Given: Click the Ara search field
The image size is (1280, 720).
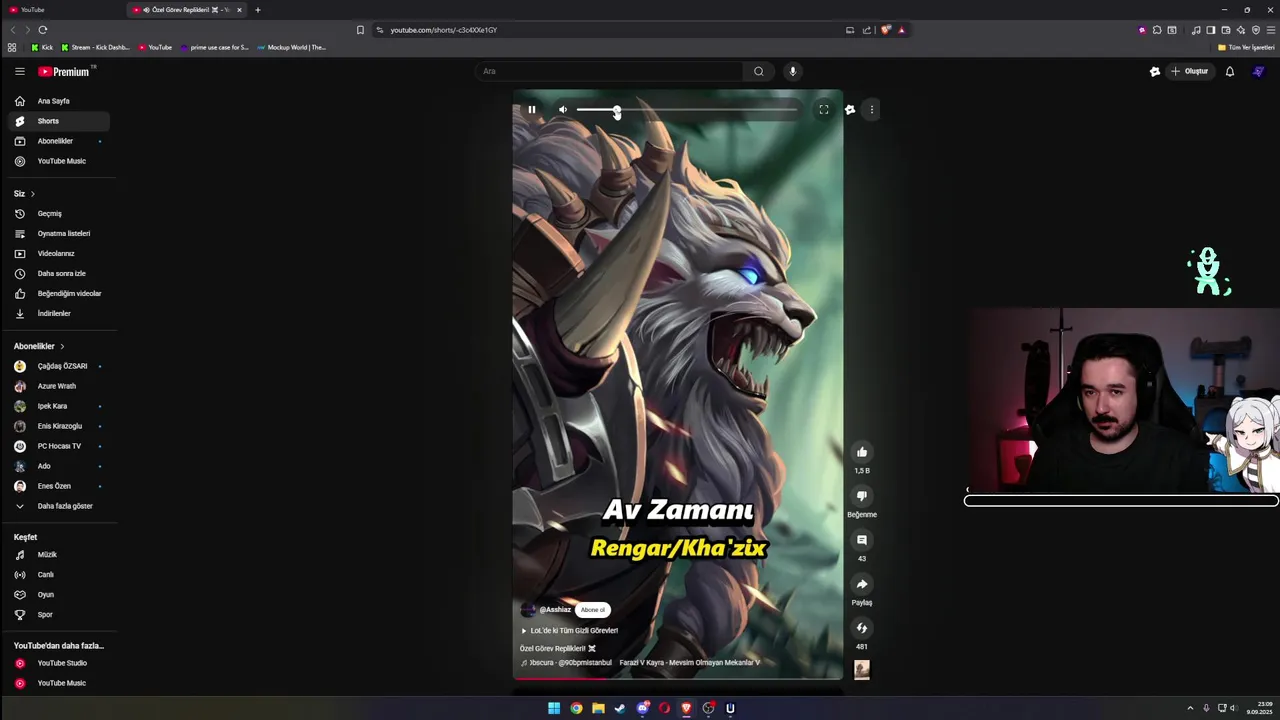Looking at the screenshot, I should (608, 71).
